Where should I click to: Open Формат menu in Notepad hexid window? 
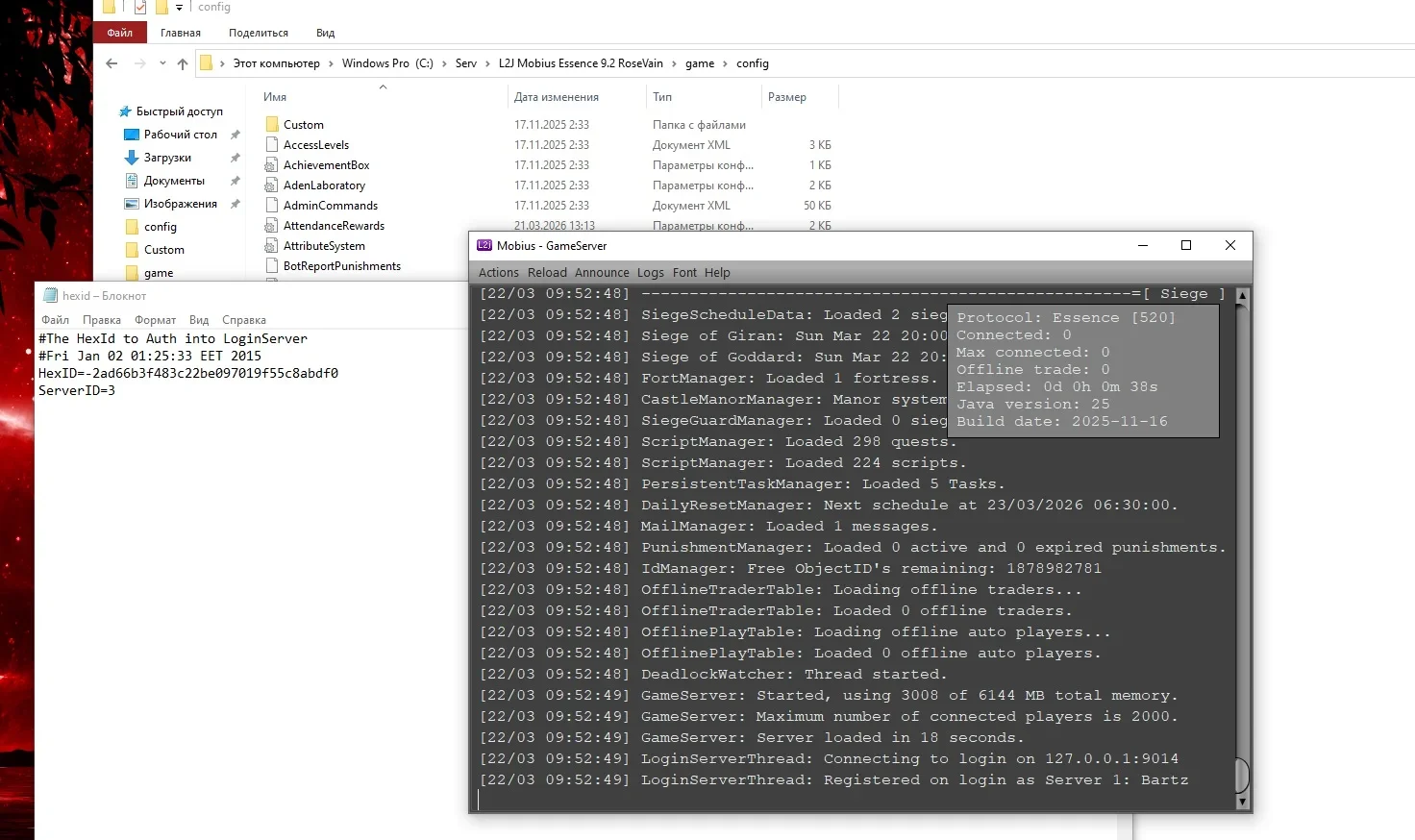click(156, 320)
